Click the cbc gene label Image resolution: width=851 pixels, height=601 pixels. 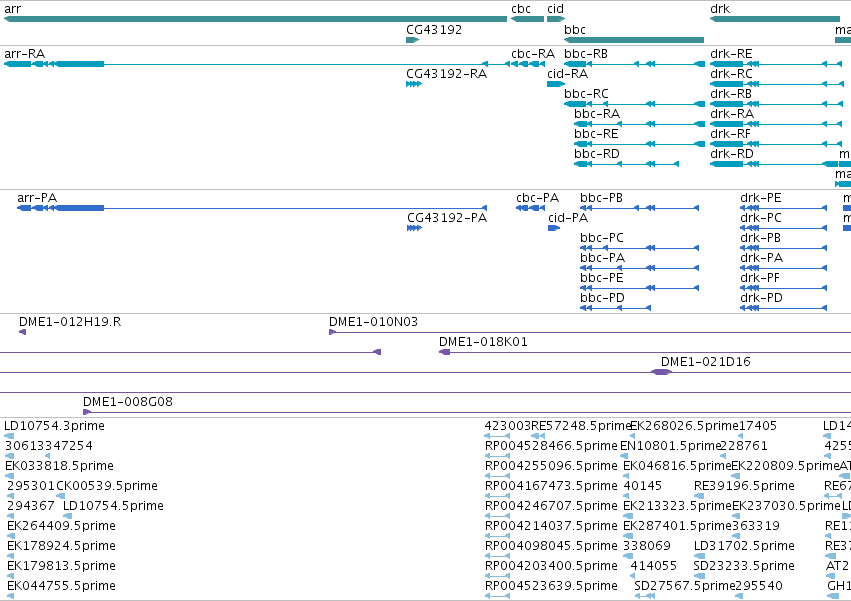click(x=520, y=9)
